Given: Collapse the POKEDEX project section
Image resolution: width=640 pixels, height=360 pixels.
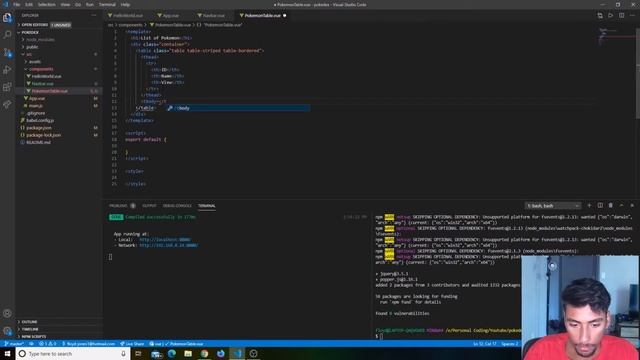Looking at the screenshot, I should (31, 32).
